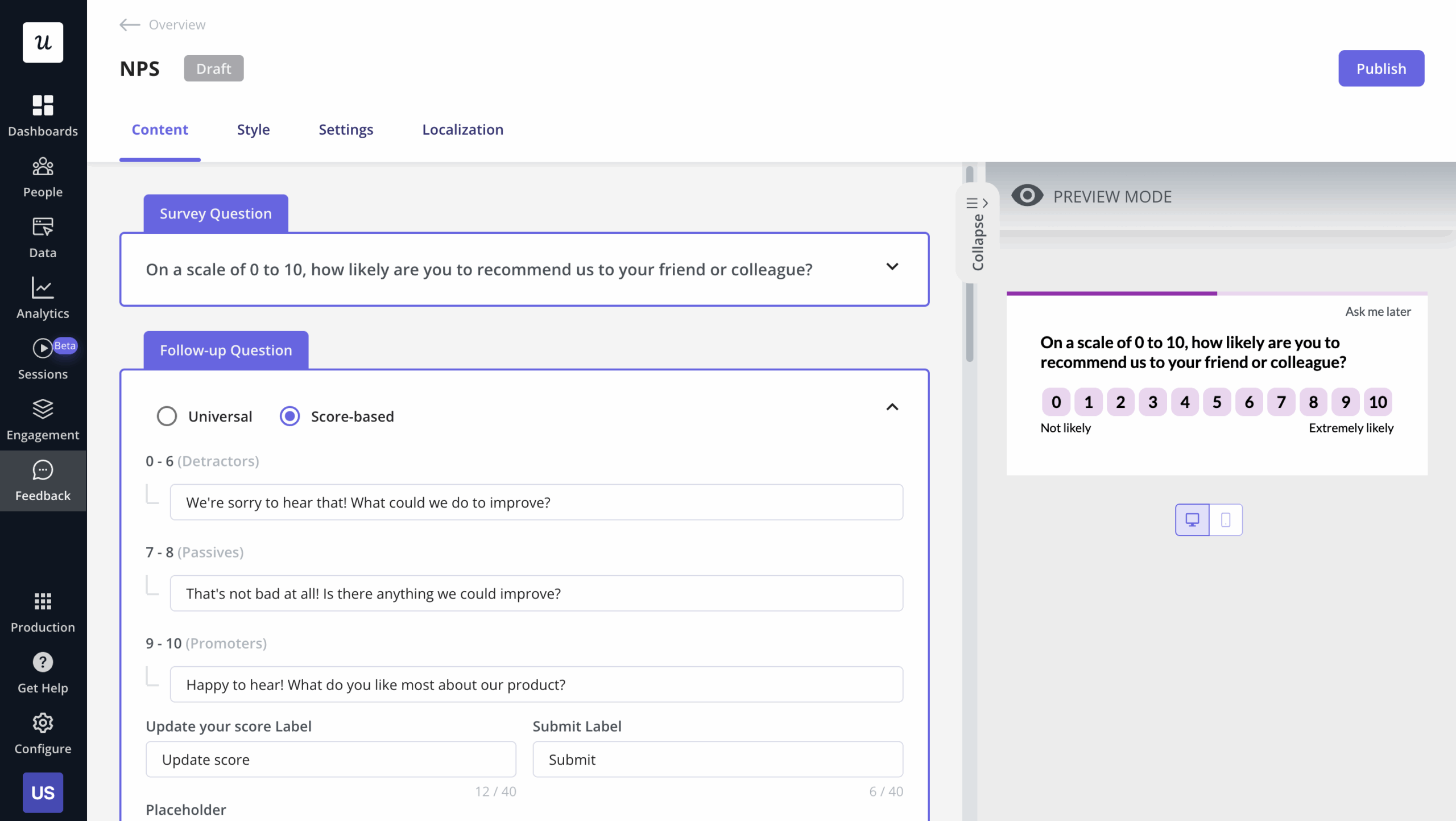Select score 5 in the preview

coord(1217,402)
